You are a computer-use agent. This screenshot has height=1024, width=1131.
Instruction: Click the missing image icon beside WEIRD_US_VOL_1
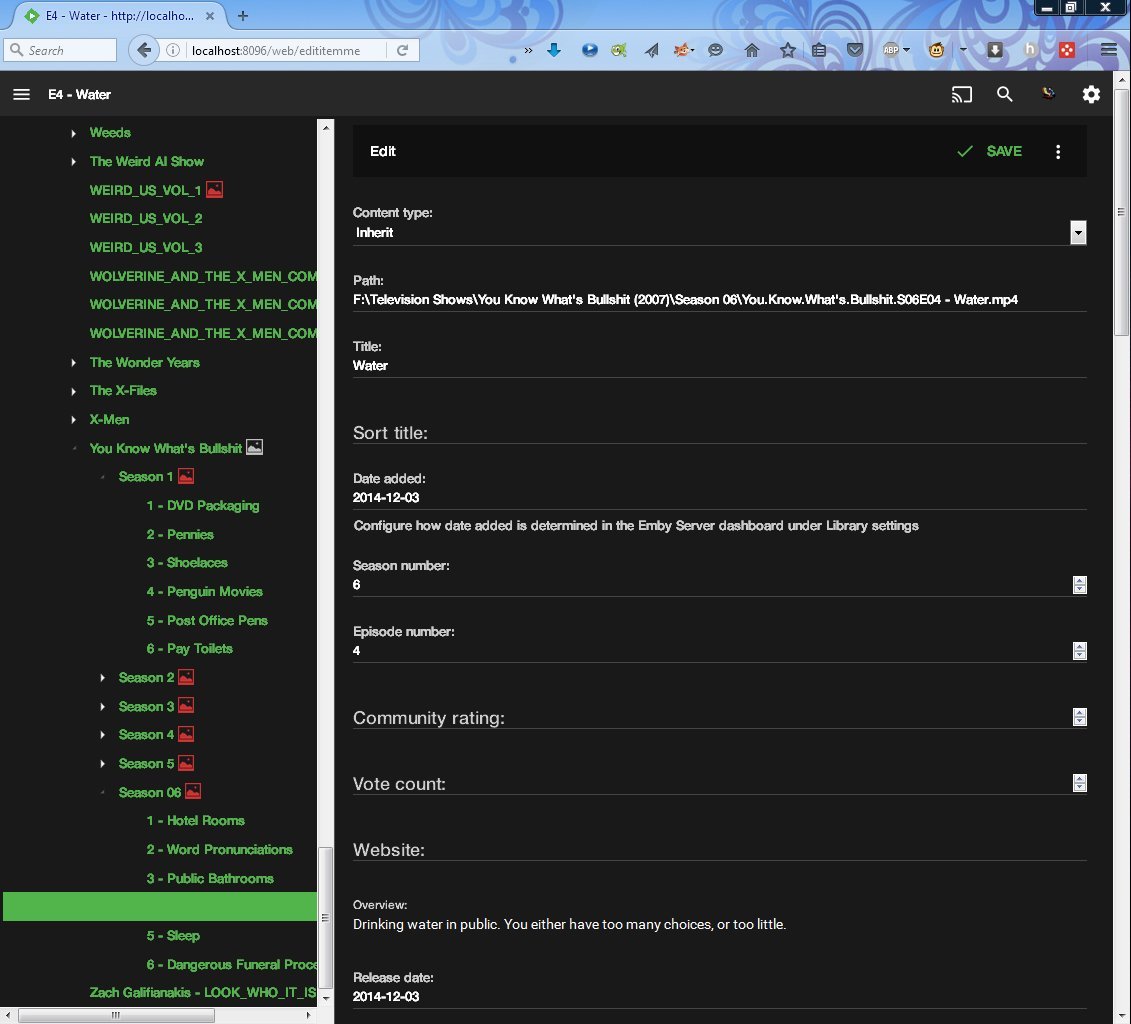(215, 190)
